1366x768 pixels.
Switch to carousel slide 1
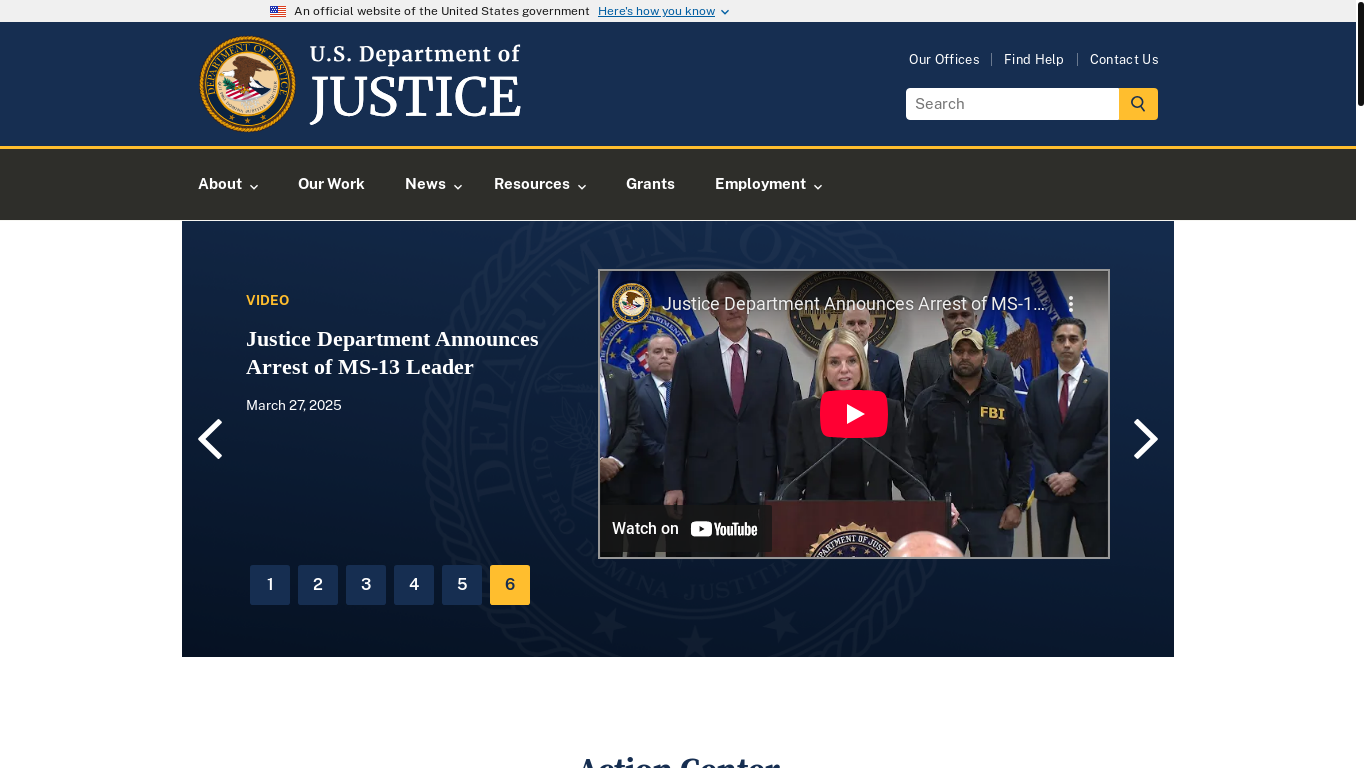pyautogui.click(x=270, y=585)
